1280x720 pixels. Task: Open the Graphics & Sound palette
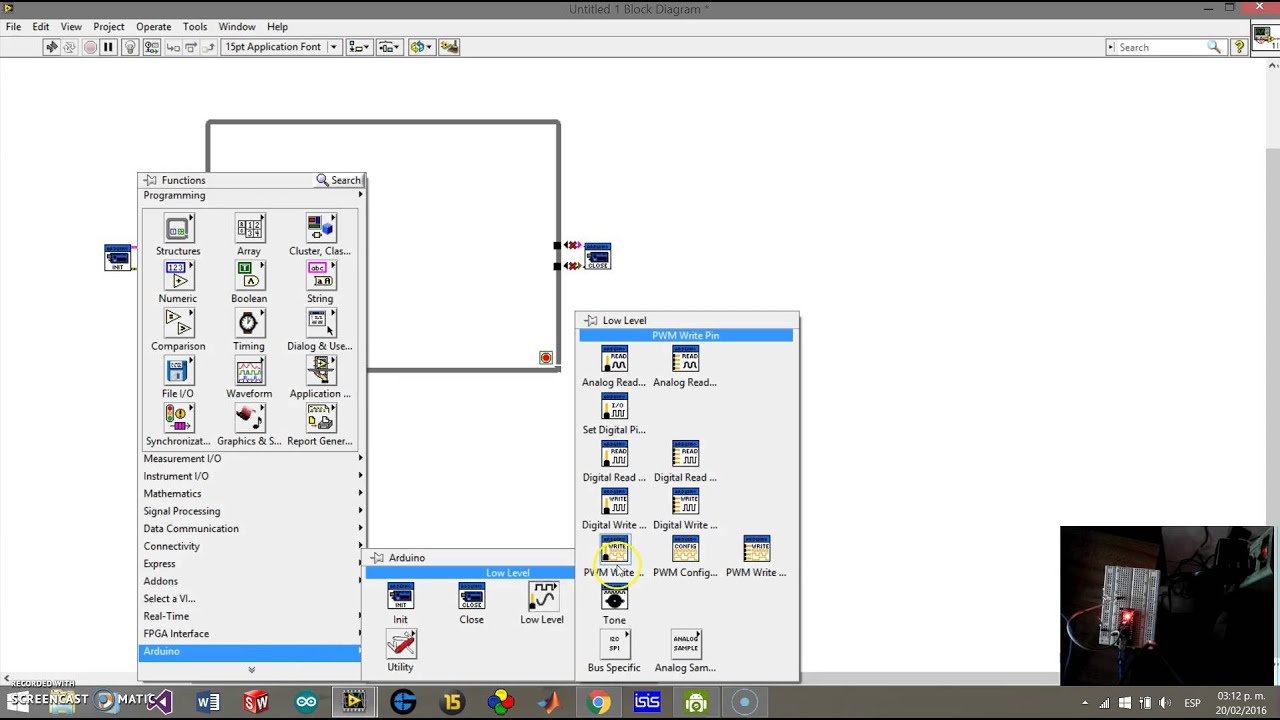(x=249, y=419)
